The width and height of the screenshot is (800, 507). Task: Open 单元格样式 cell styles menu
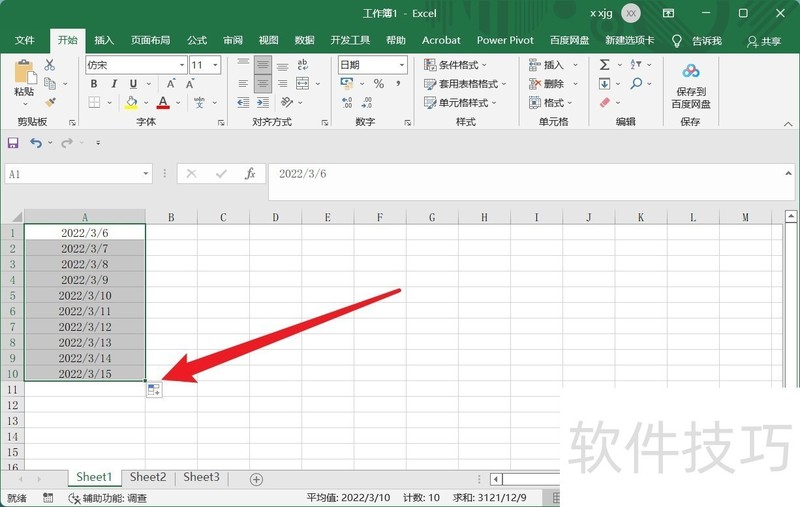[460, 103]
